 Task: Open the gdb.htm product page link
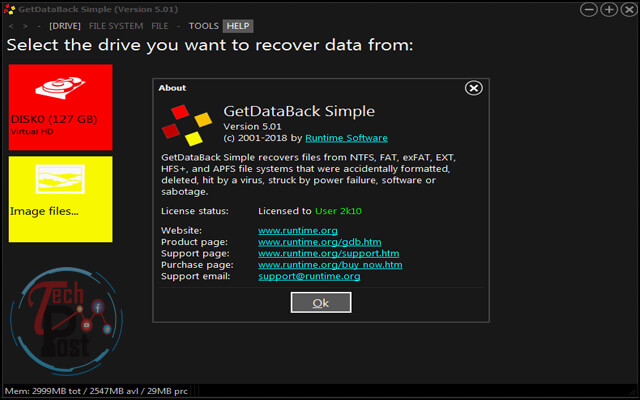[x=320, y=242]
